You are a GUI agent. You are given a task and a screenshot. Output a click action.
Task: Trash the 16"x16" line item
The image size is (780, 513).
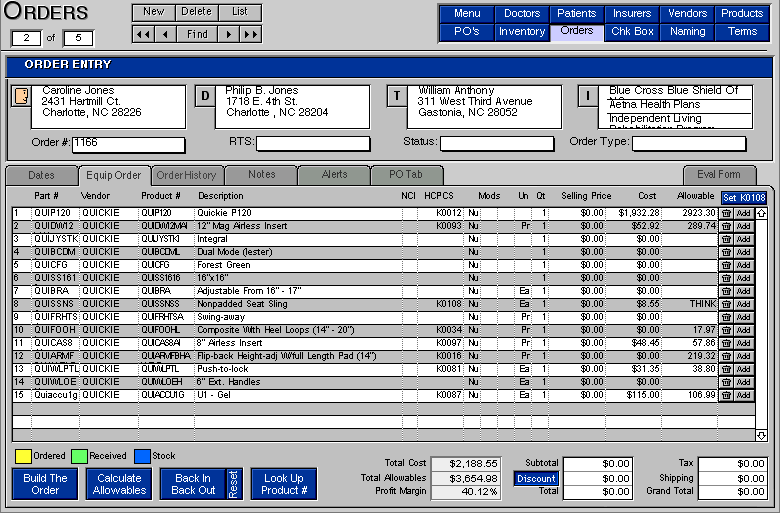coord(726,278)
